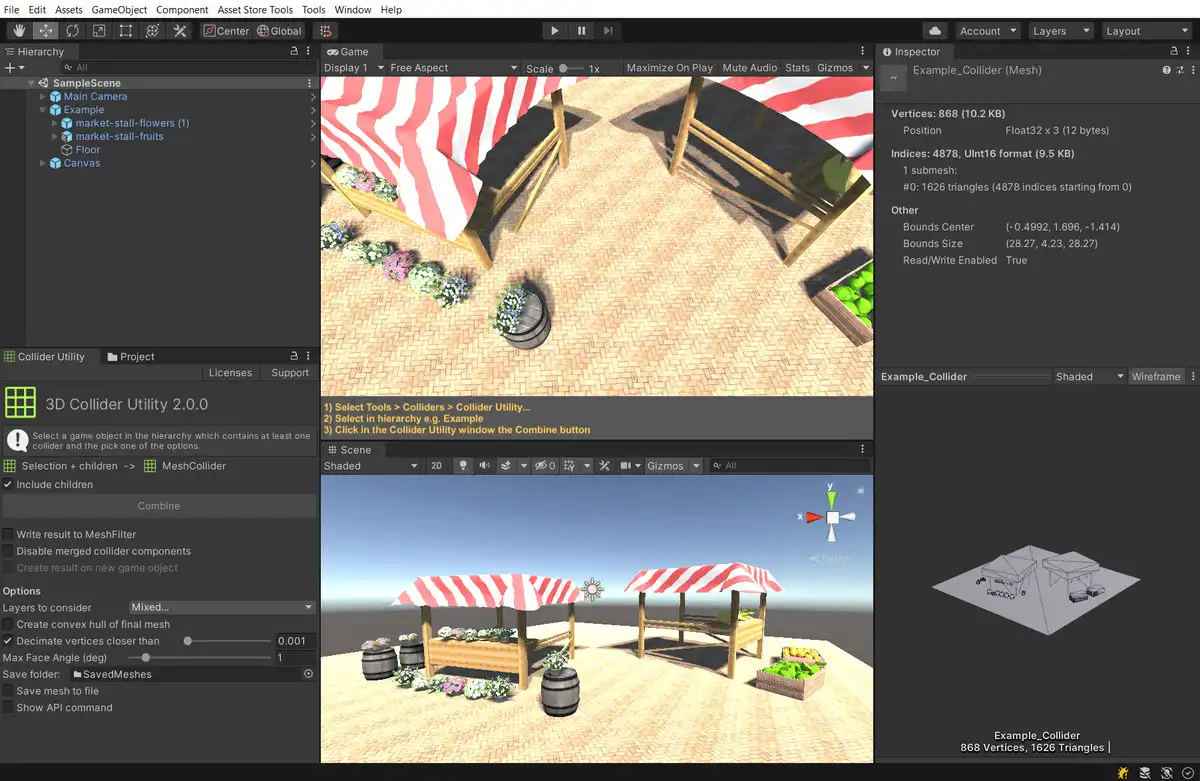1200x781 pixels.
Task: Toggle pivot mode Center button
Action: (x=226, y=31)
